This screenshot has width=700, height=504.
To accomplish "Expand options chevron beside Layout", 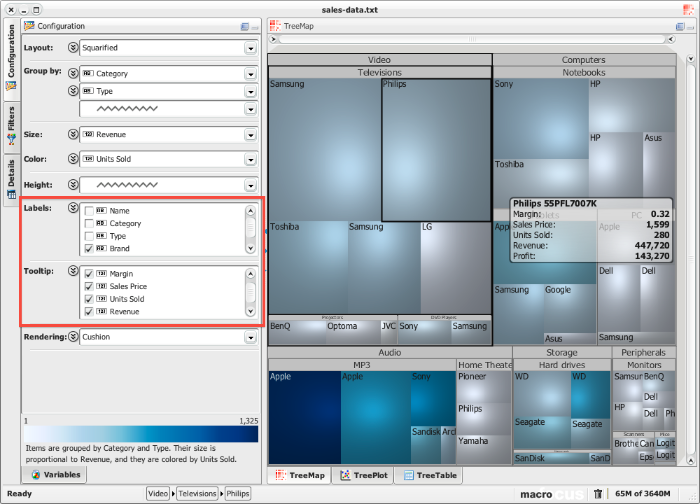I will tap(72, 48).
